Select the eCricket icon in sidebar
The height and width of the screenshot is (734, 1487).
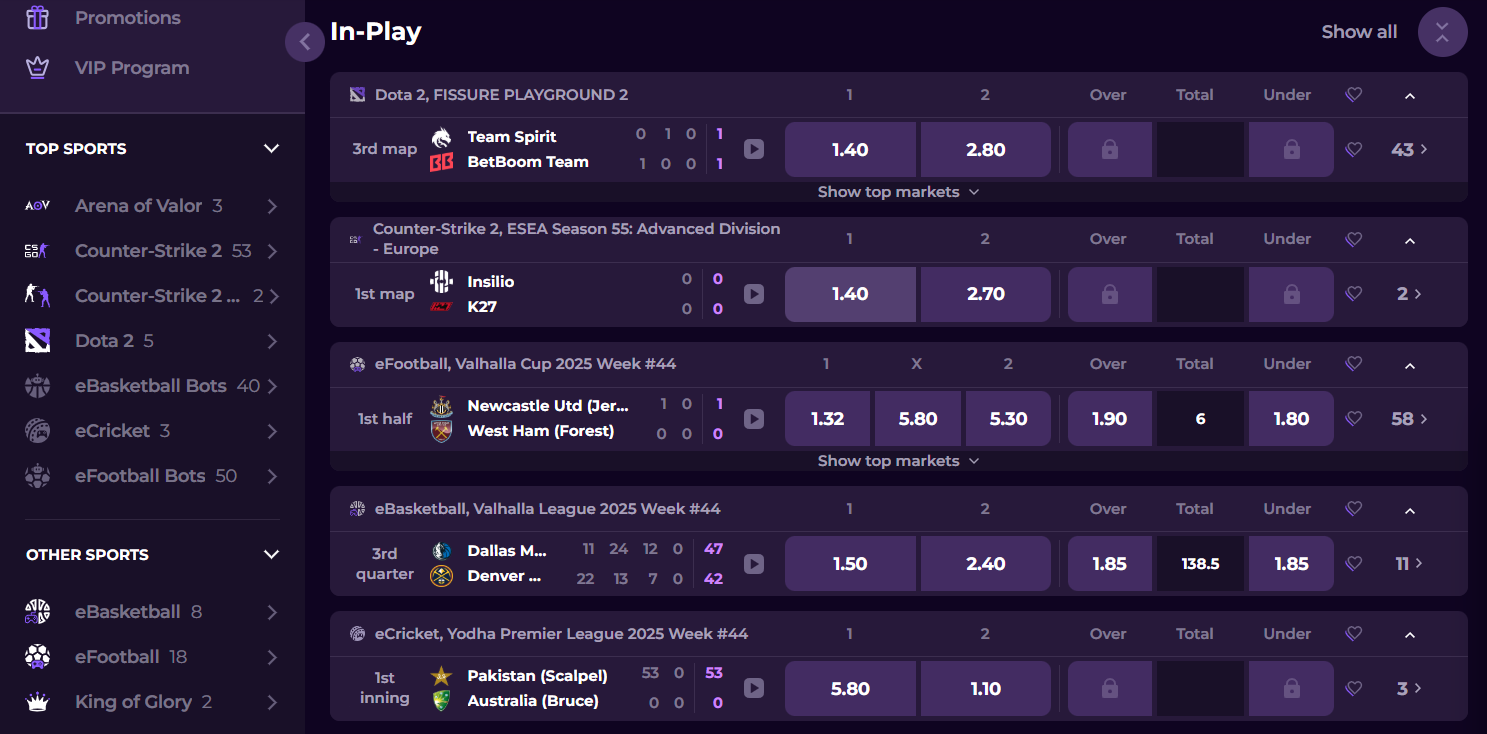pos(37,430)
